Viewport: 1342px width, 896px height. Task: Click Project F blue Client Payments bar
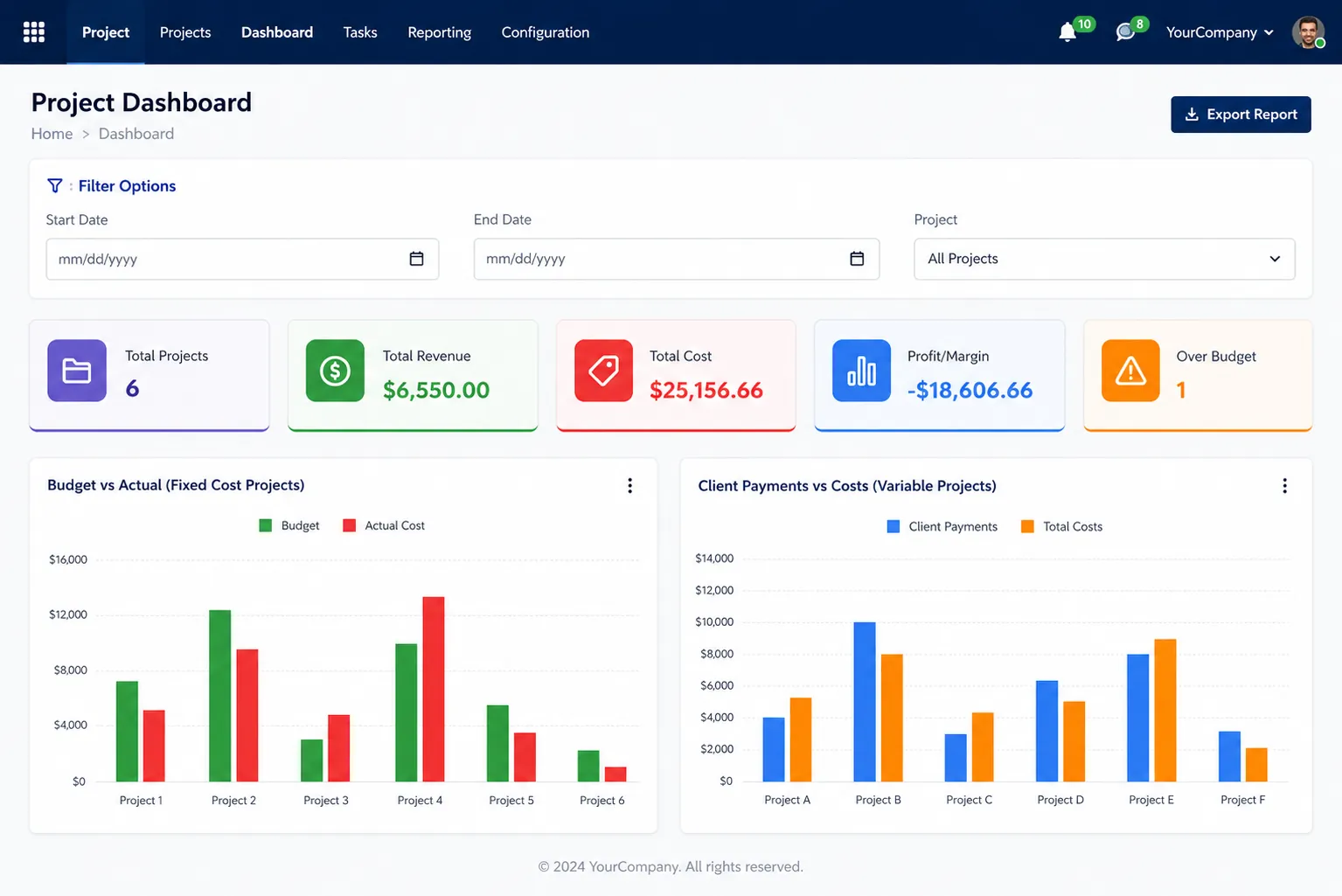coord(1229,756)
